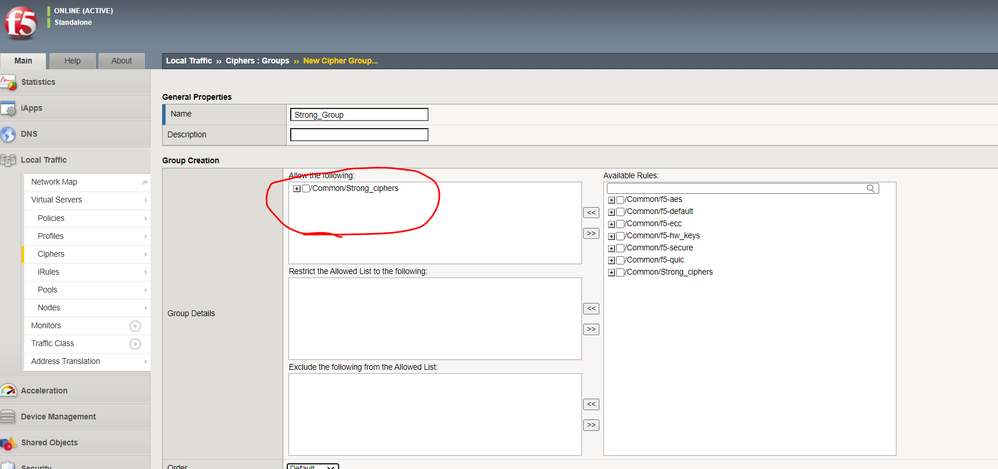Image resolution: width=998 pixels, height=469 pixels.
Task: Switch to the About tab
Action: tap(122, 61)
